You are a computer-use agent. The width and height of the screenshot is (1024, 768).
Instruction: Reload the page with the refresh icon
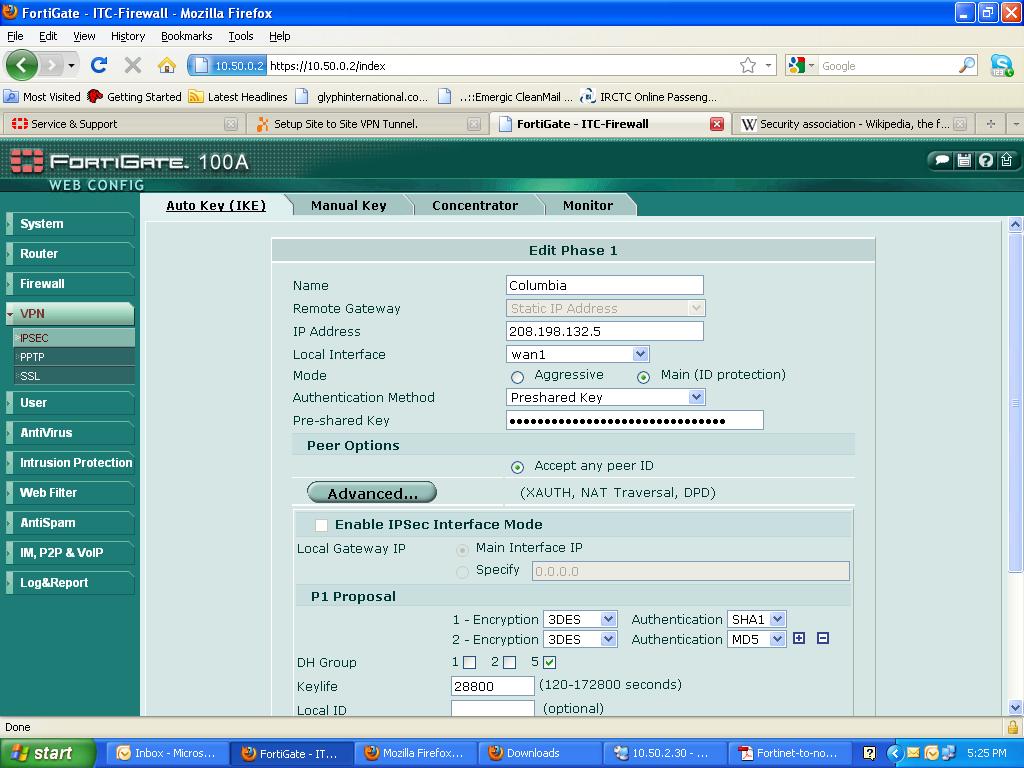(x=99, y=65)
